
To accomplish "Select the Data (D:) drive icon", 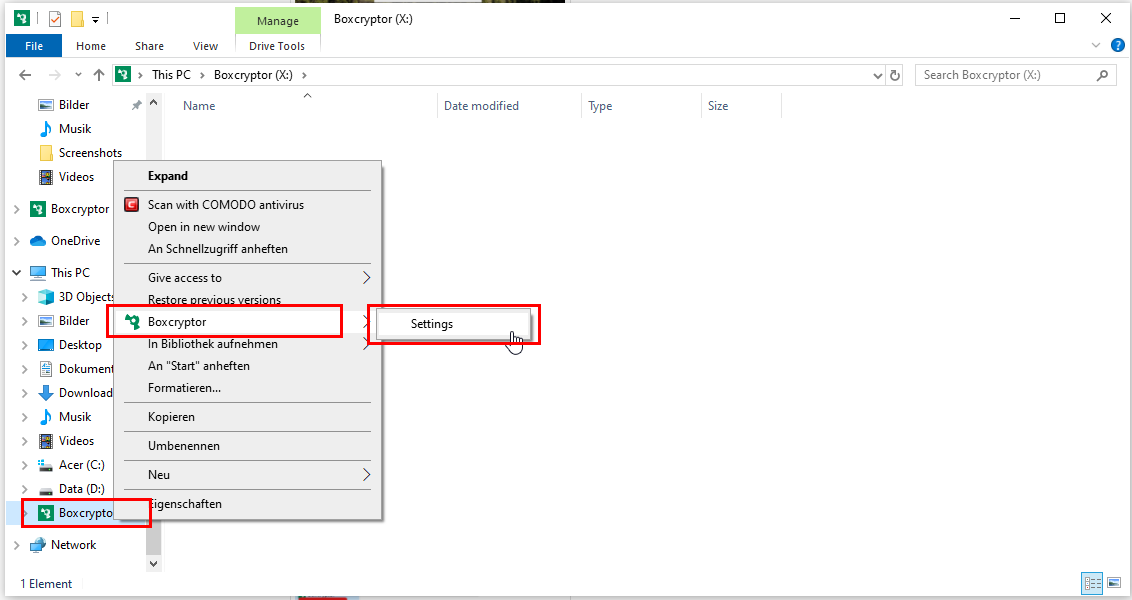I will click(x=46, y=490).
